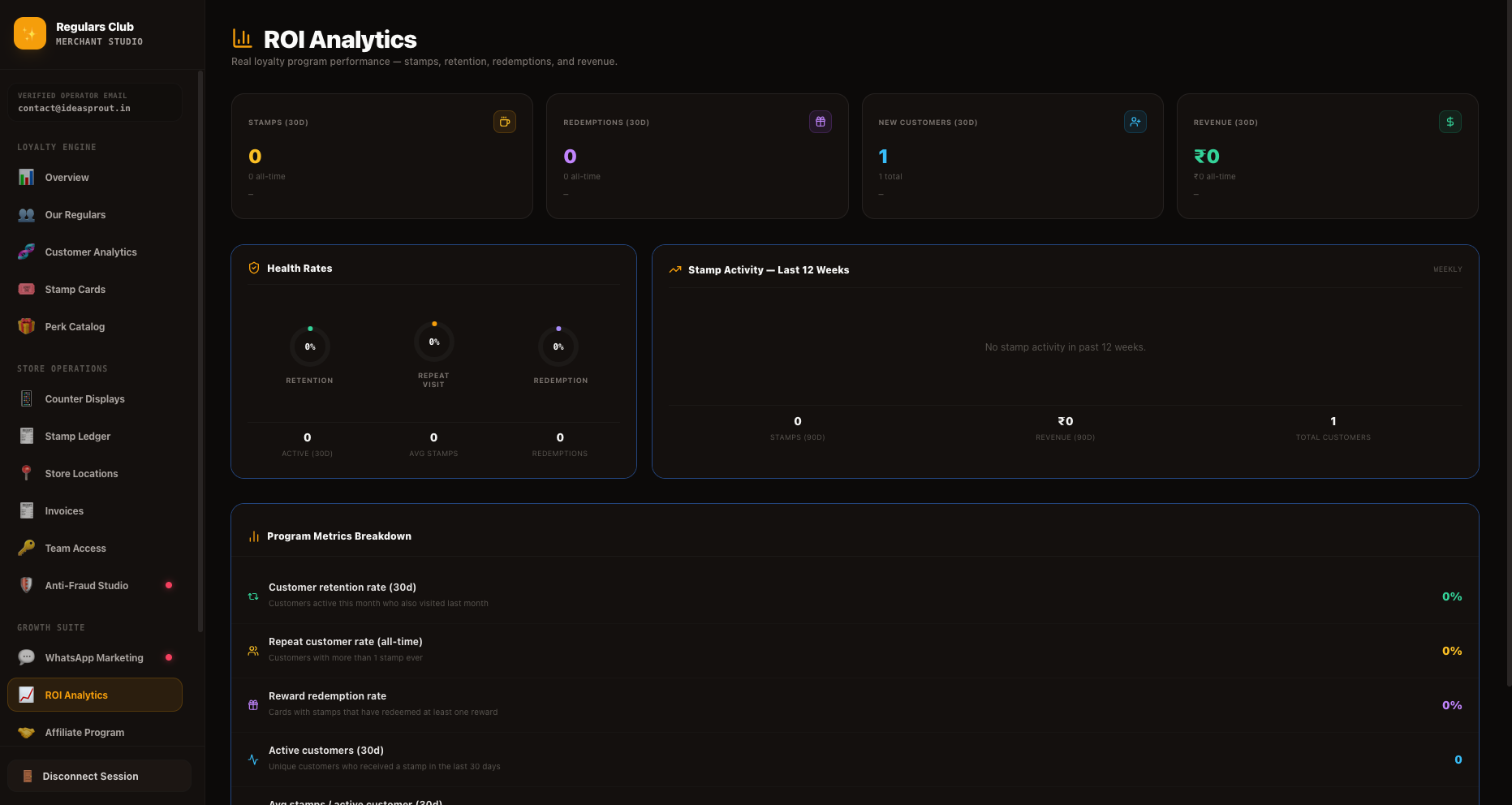This screenshot has height=805, width=1512.
Task: Click the '1 total' text on New Customers card
Action: pos(890,176)
